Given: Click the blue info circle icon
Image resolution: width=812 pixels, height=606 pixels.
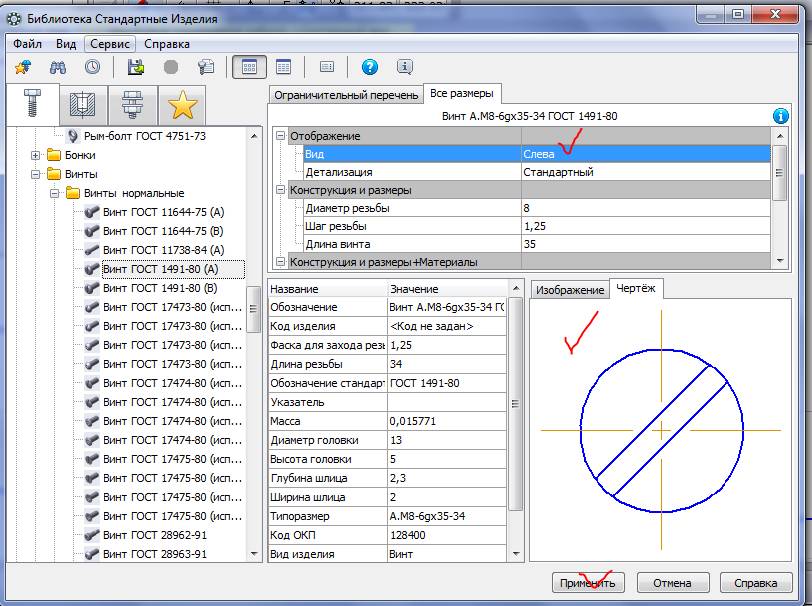Looking at the screenshot, I should [x=780, y=116].
